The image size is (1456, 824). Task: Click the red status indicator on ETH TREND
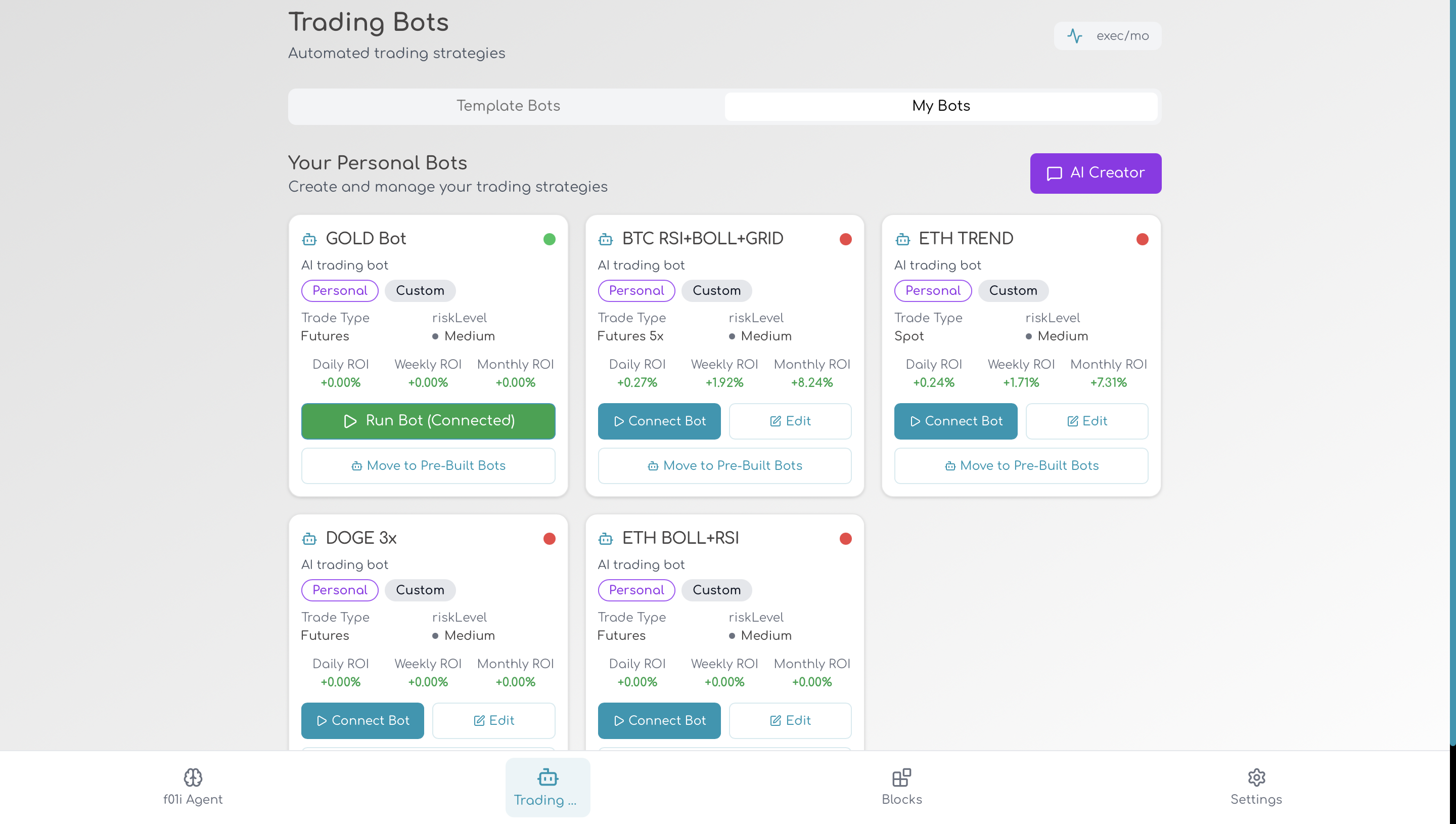pos(1142,239)
